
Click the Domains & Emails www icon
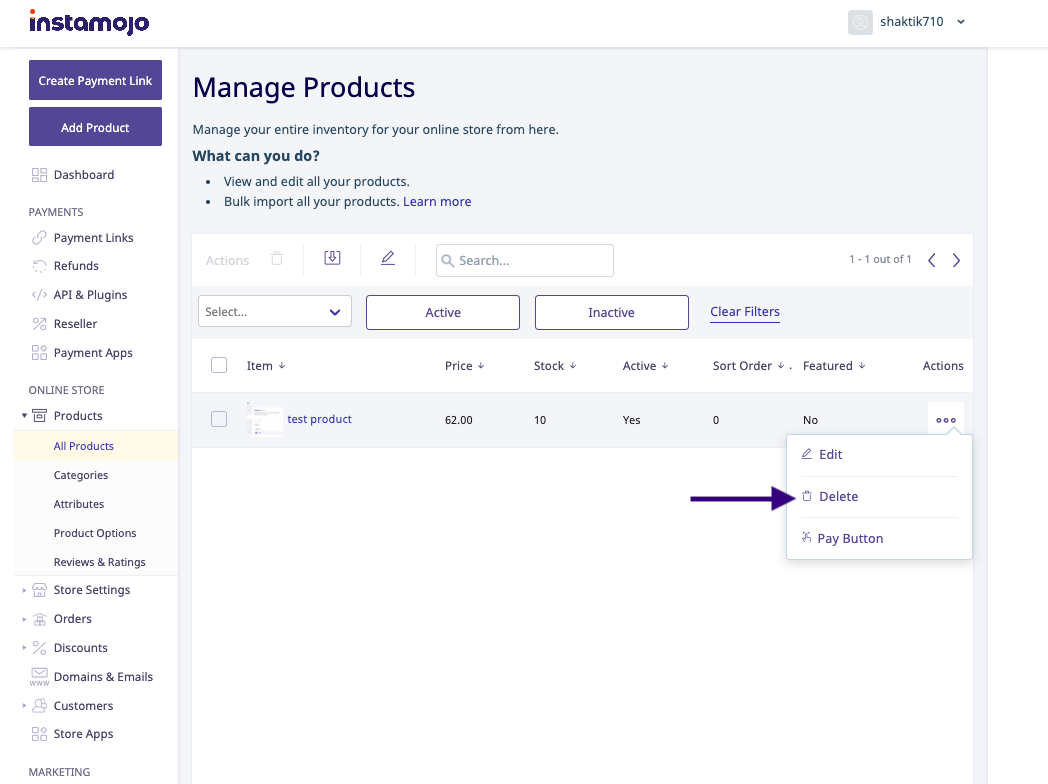39,676
